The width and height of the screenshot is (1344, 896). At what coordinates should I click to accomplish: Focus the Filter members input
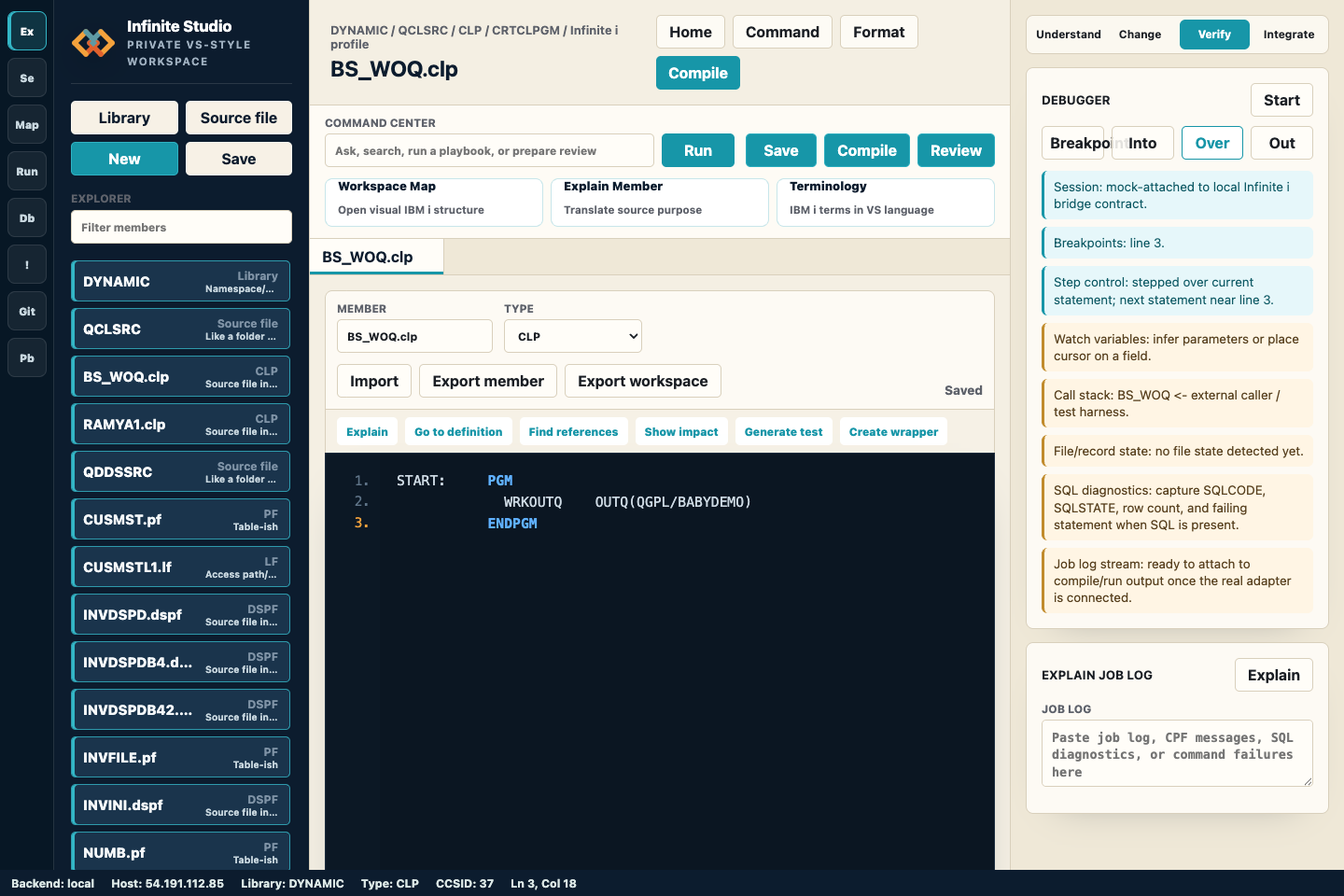tap(181, 227)
